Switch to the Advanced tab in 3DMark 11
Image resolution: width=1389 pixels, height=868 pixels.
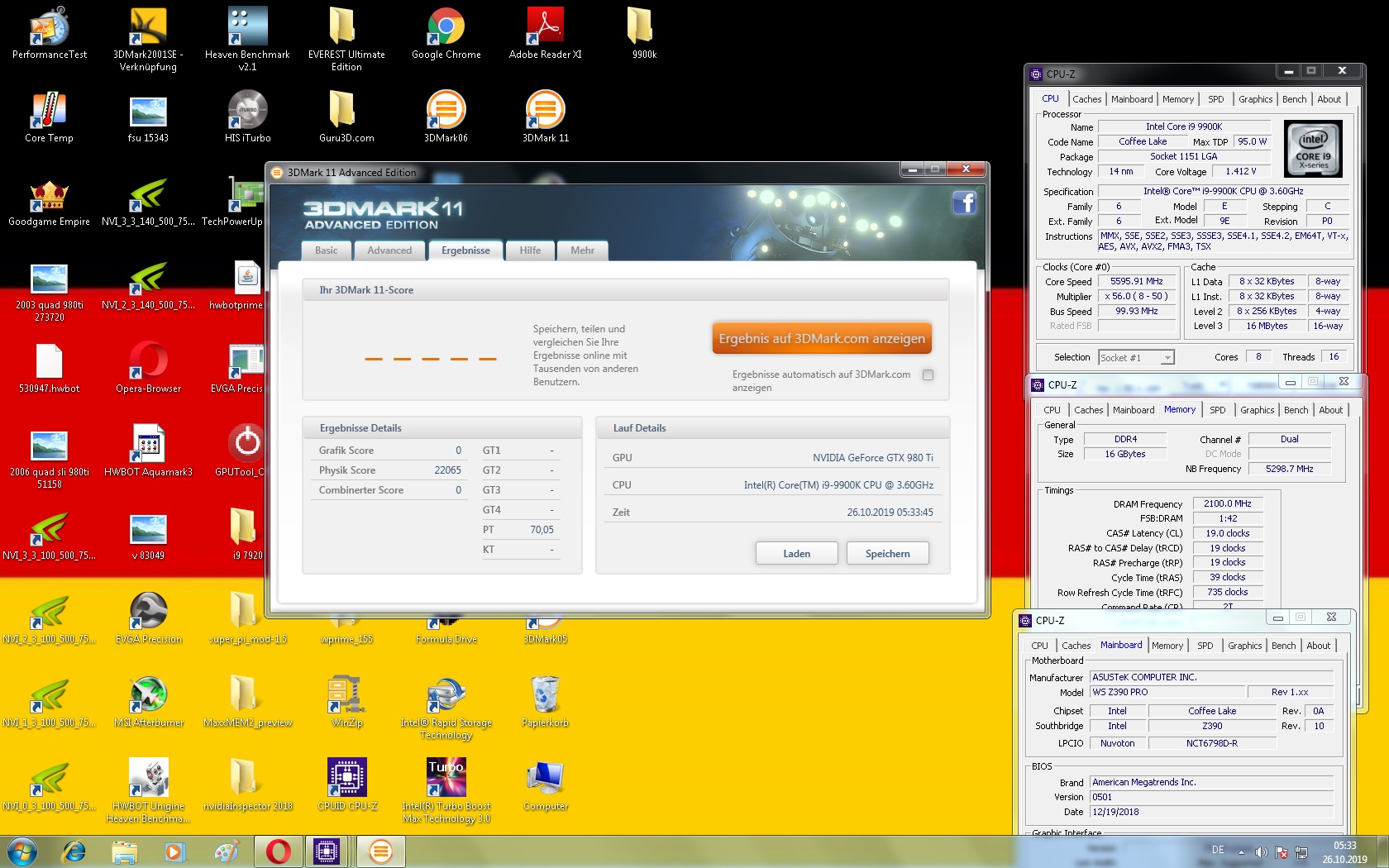coord(389,250)
